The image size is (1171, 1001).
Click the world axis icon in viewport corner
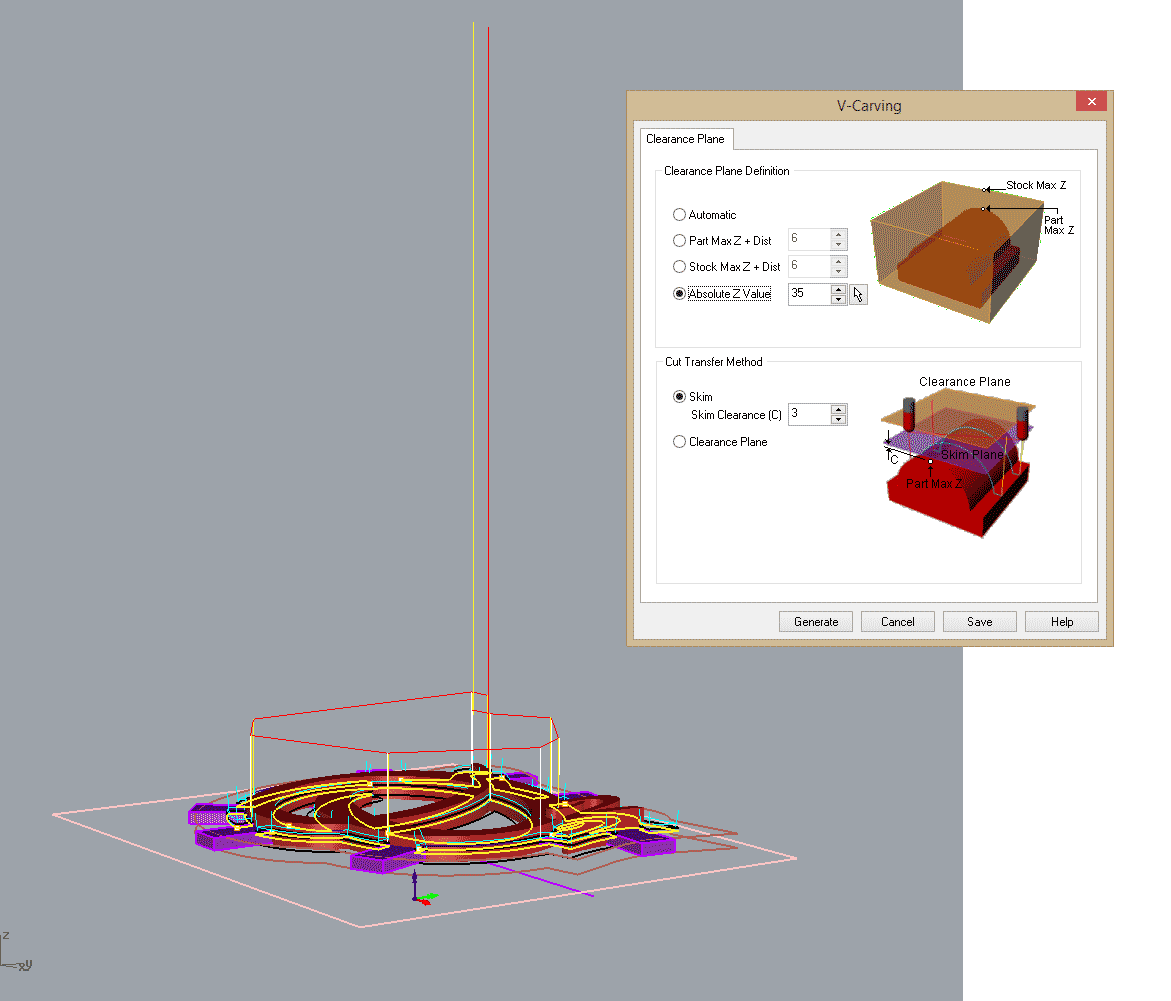click(14, 954)
